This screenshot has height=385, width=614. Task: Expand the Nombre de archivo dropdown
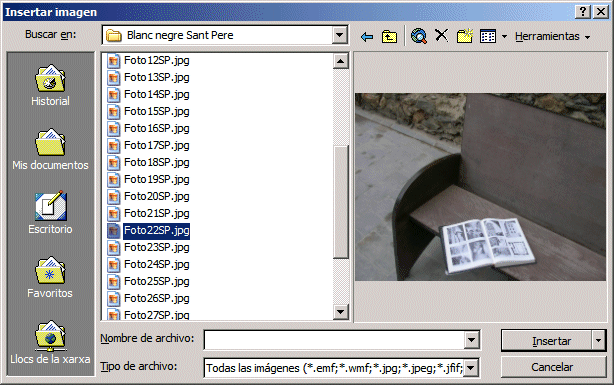471,340
